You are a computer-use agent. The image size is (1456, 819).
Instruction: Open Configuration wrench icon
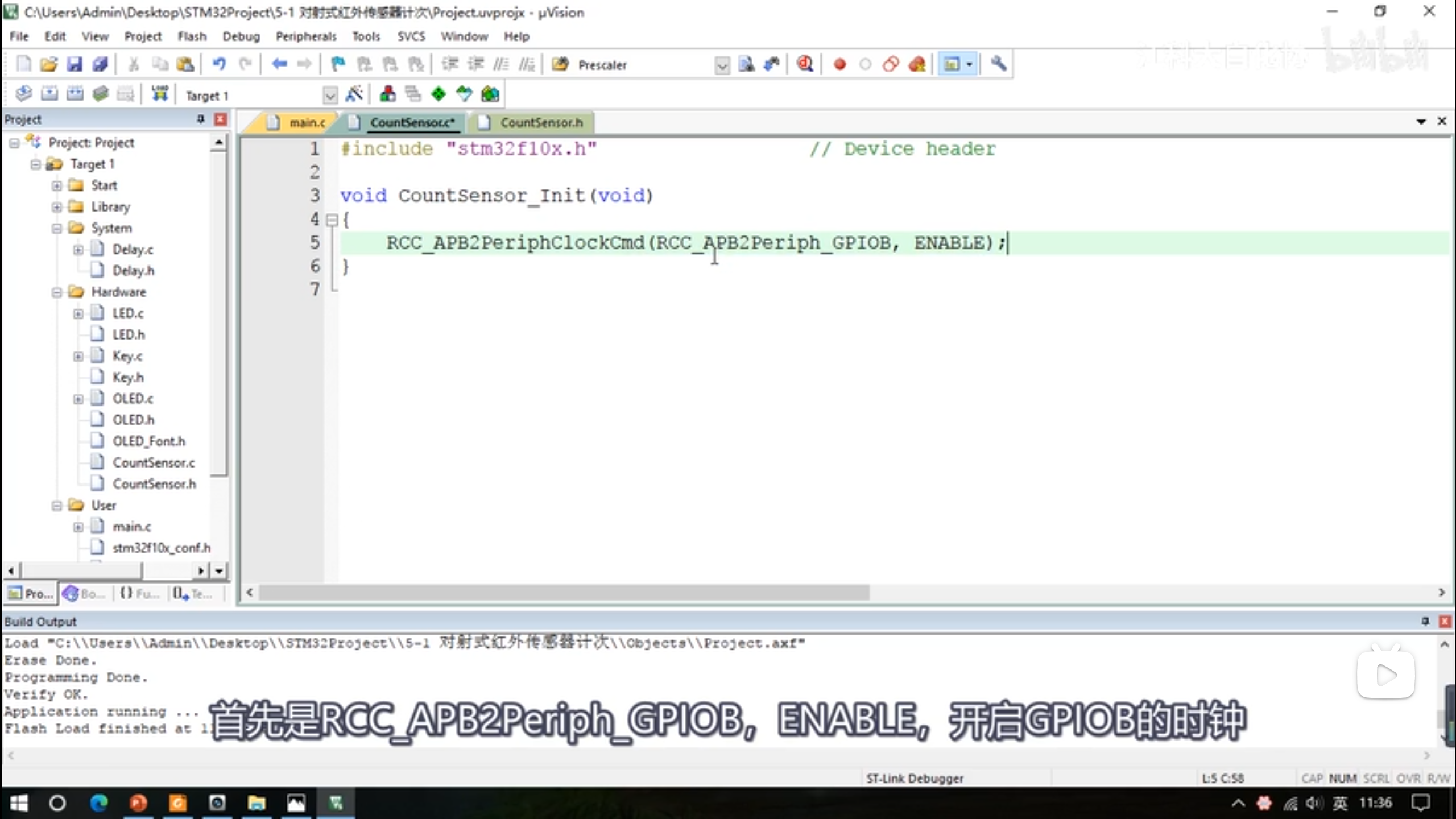(x=998, y=64)
